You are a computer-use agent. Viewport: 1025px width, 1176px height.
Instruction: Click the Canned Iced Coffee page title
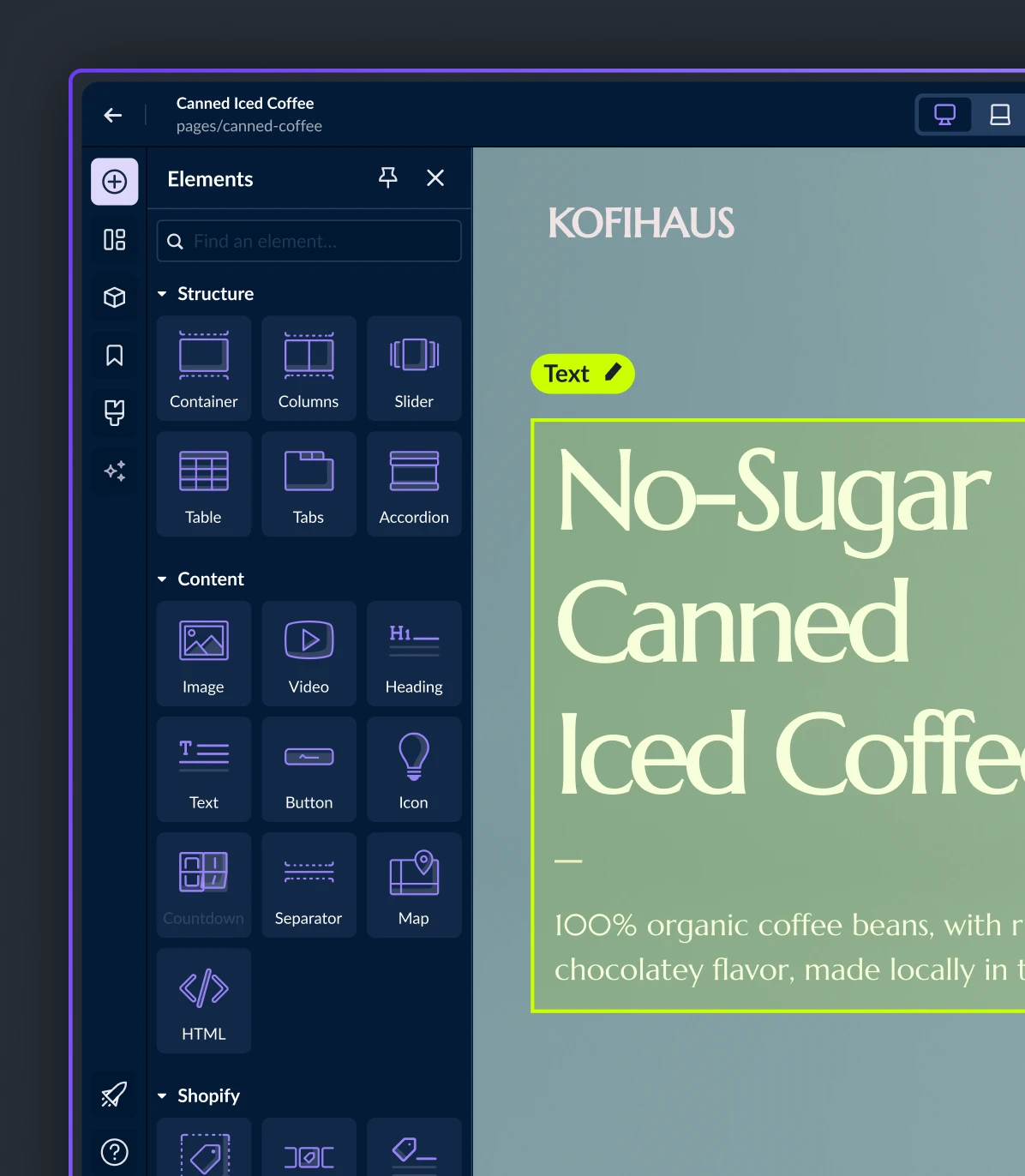coord(245,103)
